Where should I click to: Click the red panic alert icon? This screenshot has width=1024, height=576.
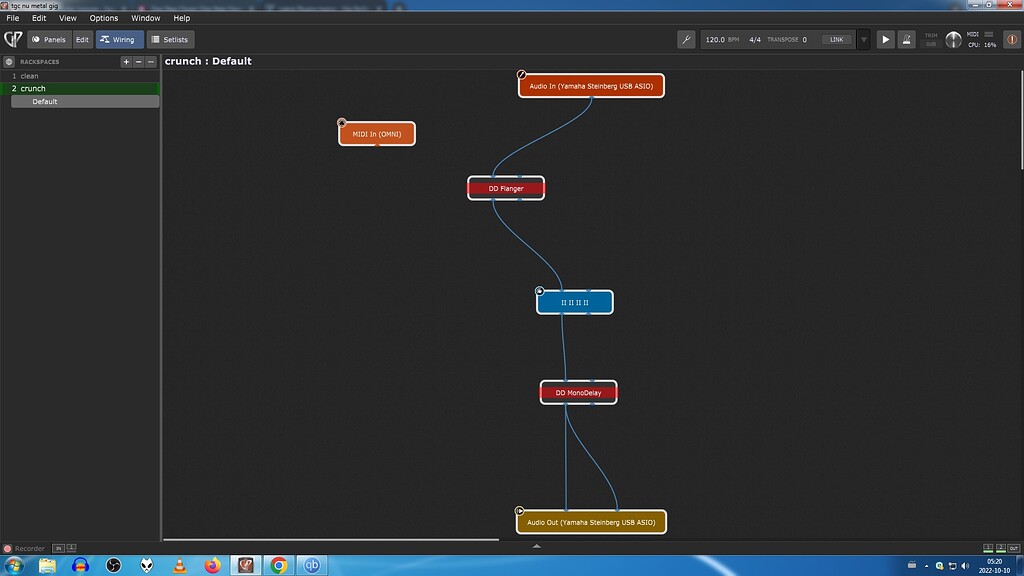[1009, 40]
